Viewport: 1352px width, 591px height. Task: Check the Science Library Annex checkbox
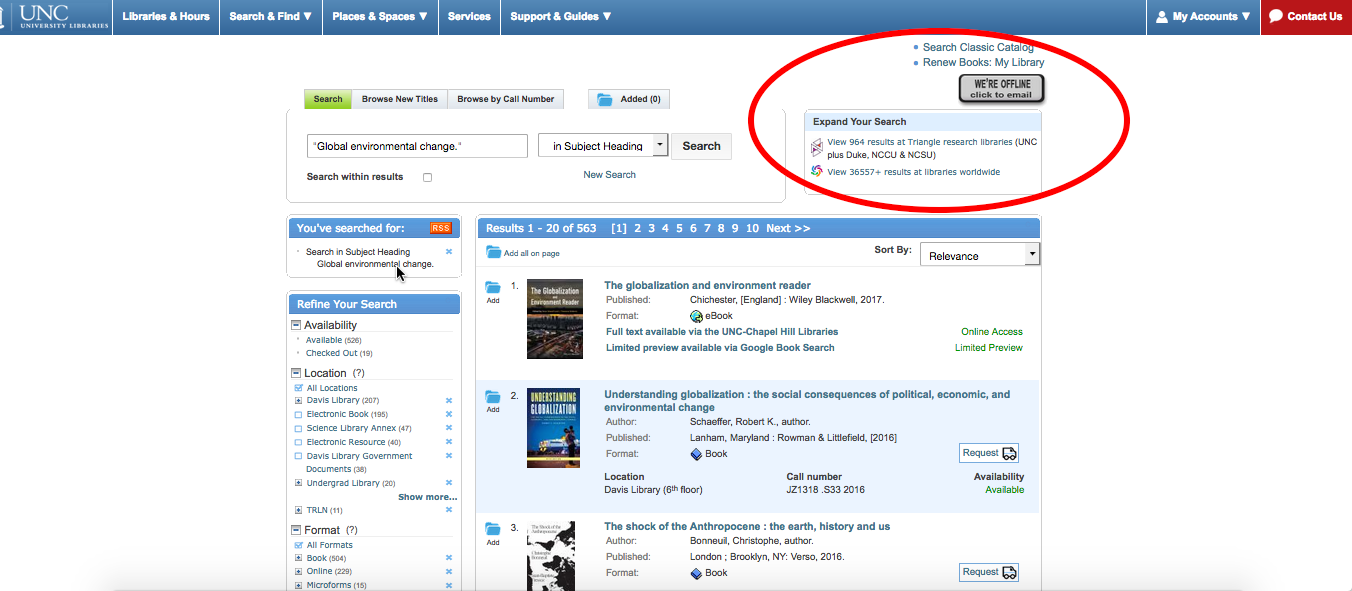299,428
